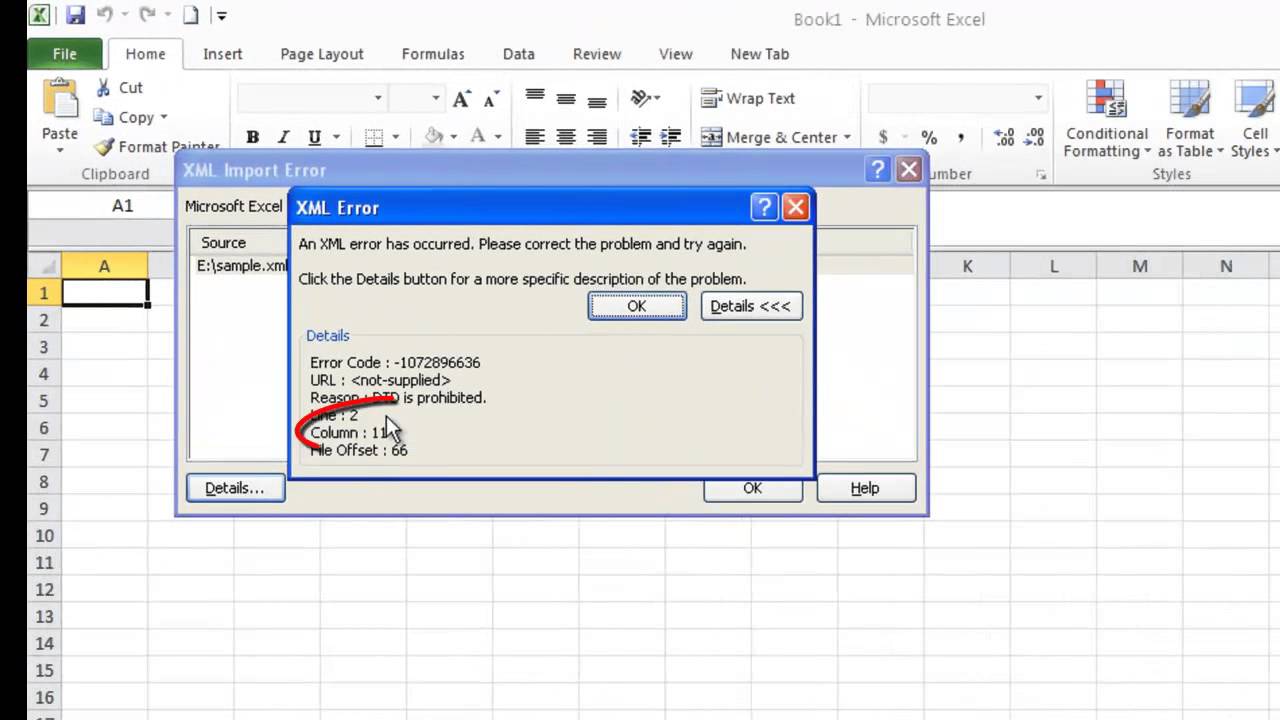Decrease decimal places

[1035, 137]
